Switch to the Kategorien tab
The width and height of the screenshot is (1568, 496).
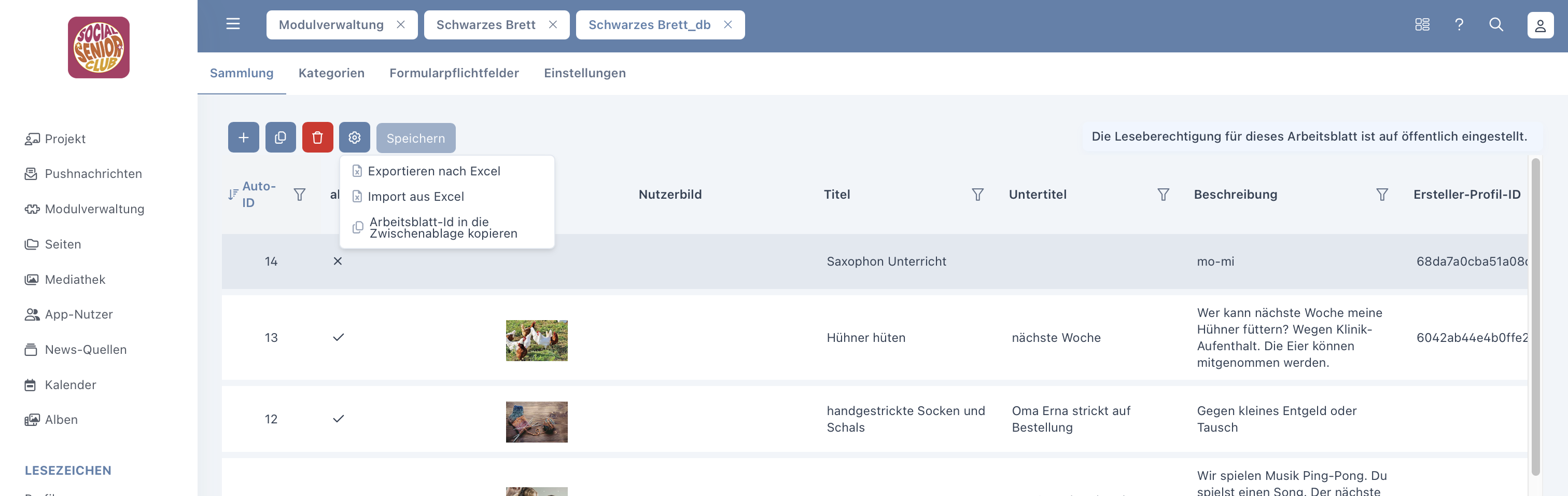pyautogui.click(x=331, y=73)
